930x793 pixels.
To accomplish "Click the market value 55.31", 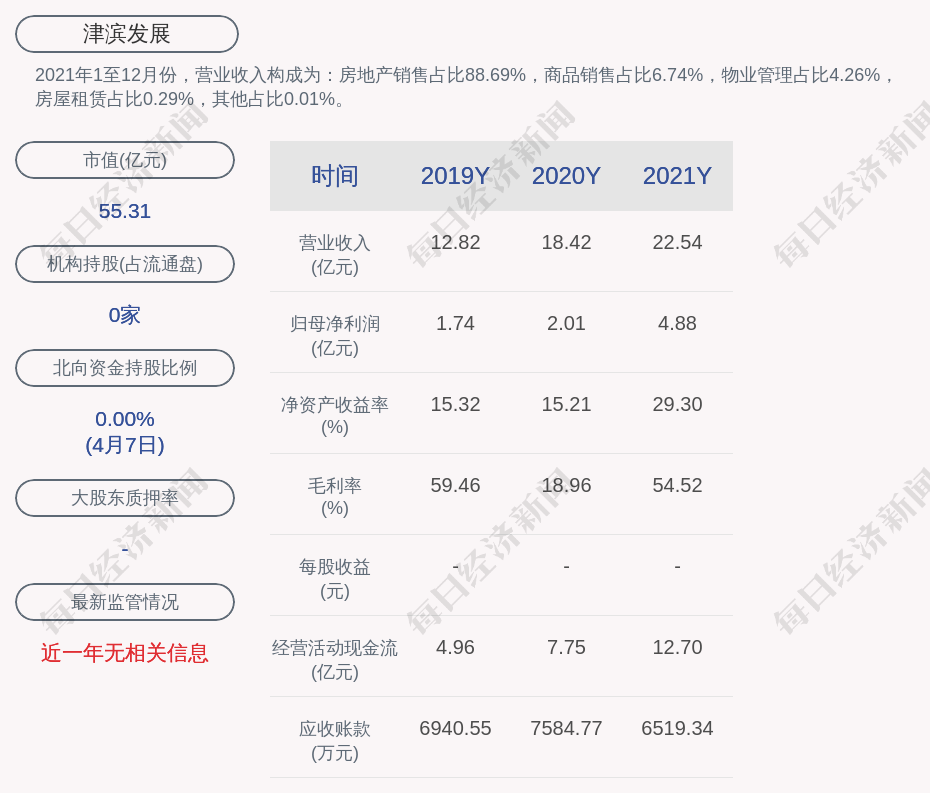I will tap(125, 211).
